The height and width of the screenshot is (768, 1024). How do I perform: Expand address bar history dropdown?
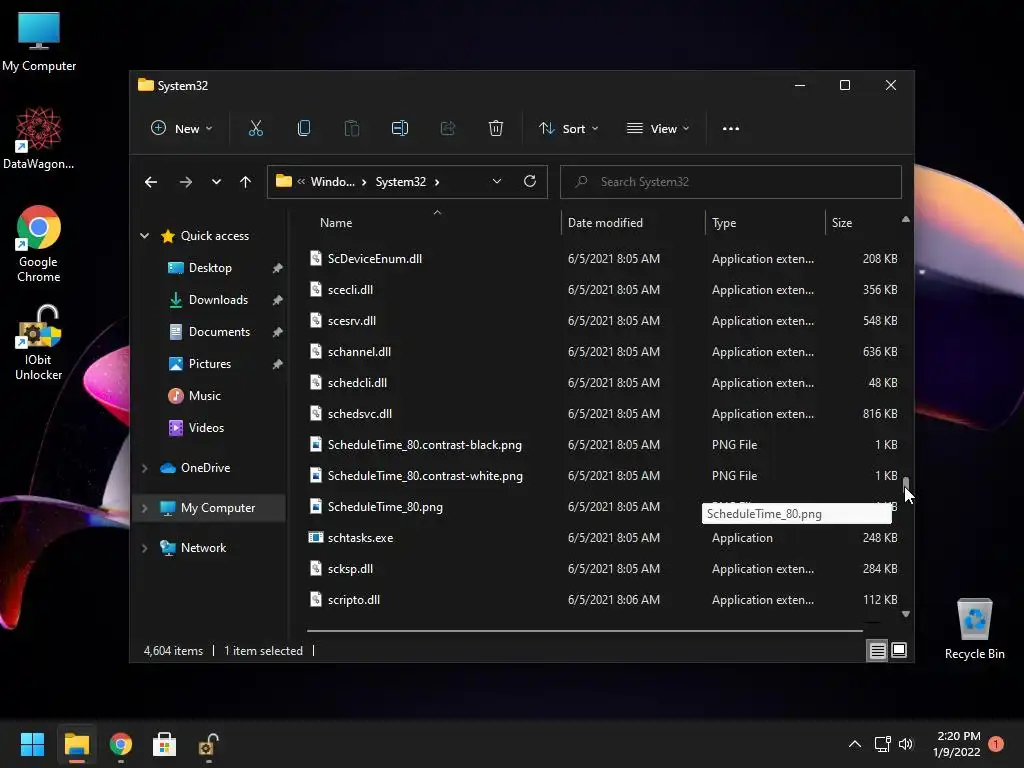tap(497, 182)
